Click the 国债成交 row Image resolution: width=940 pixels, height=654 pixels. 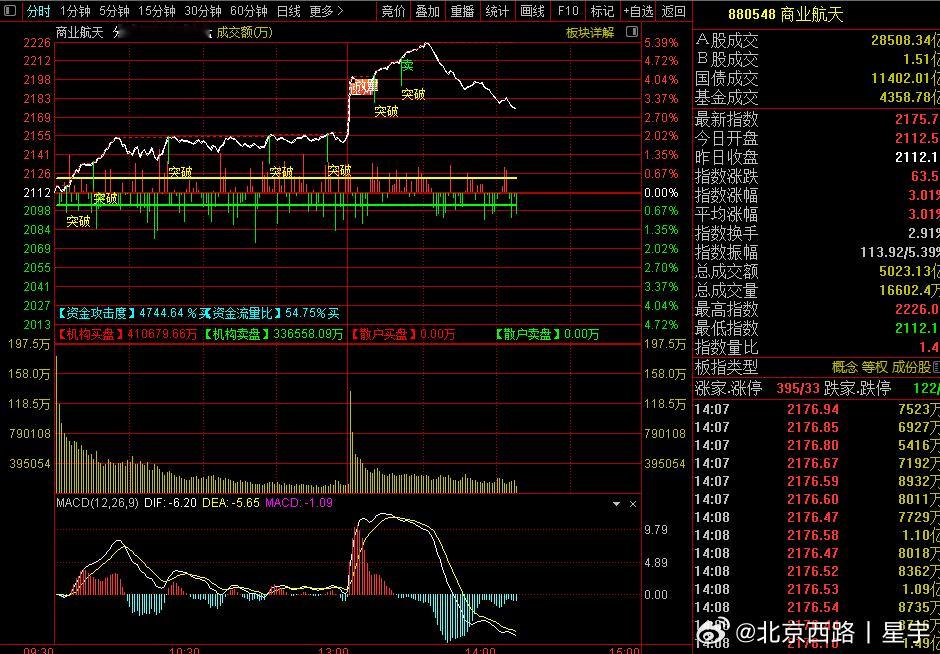[817, 79]
